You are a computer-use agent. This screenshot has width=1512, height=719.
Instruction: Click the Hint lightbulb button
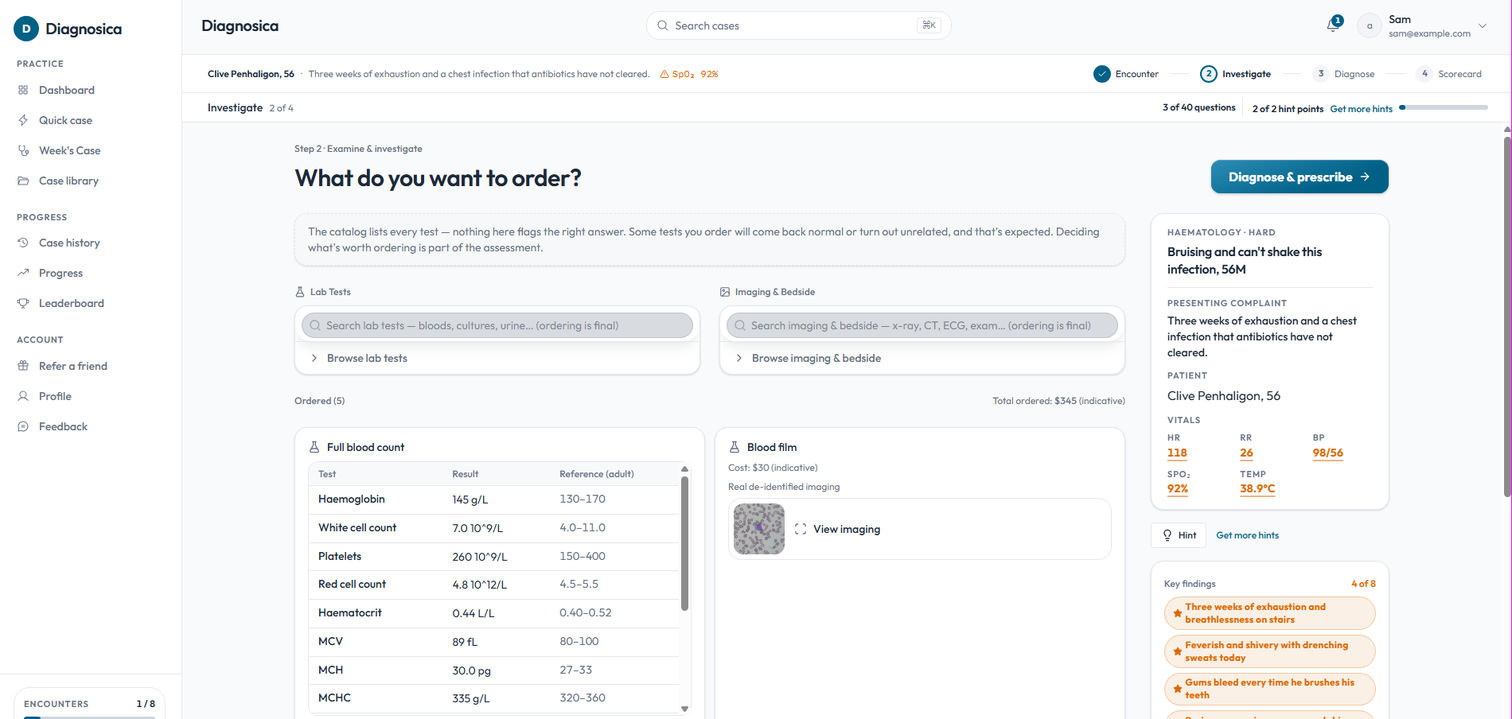click(x=1178, y=535)
